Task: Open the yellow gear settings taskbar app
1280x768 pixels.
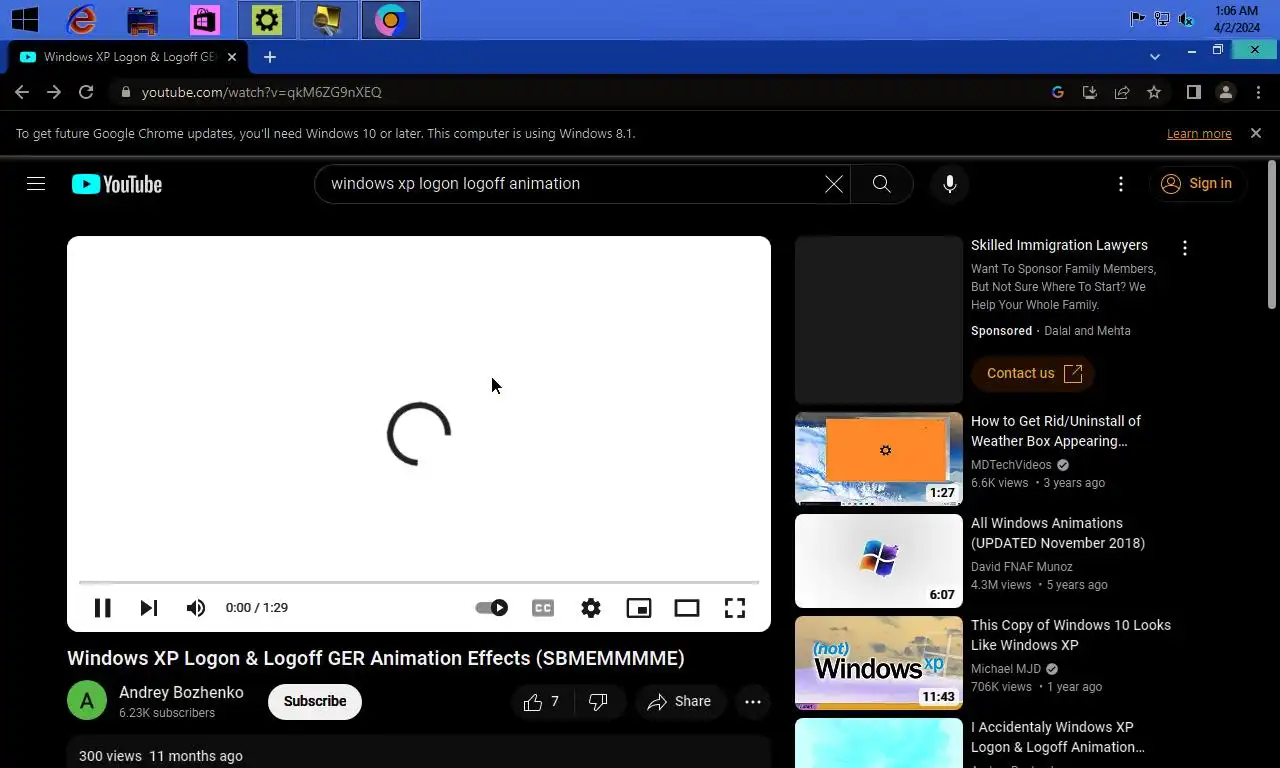Action: 267,19
